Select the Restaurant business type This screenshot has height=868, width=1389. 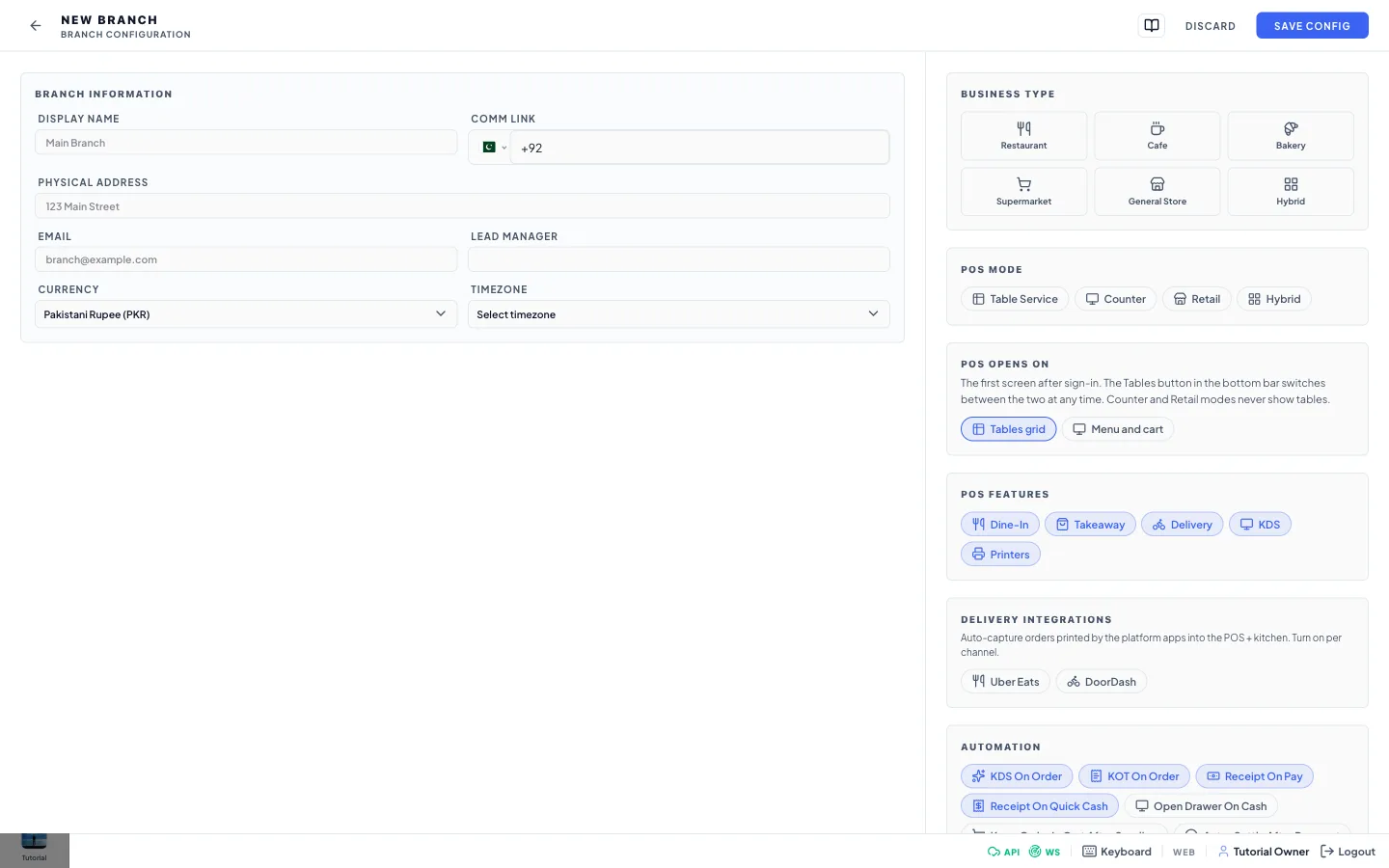tap(1023, 136)
